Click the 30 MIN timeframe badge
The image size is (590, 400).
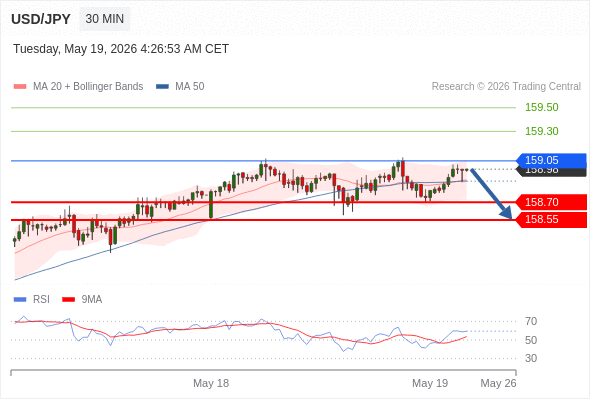click(105, 19)
